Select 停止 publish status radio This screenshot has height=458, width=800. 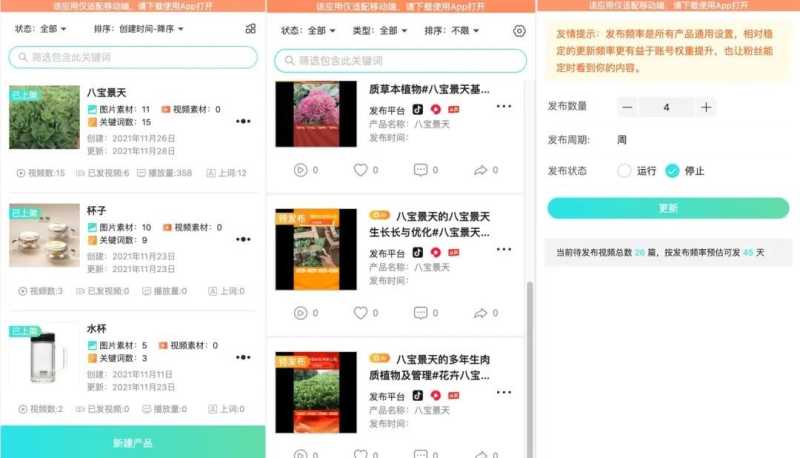(672, 171)
